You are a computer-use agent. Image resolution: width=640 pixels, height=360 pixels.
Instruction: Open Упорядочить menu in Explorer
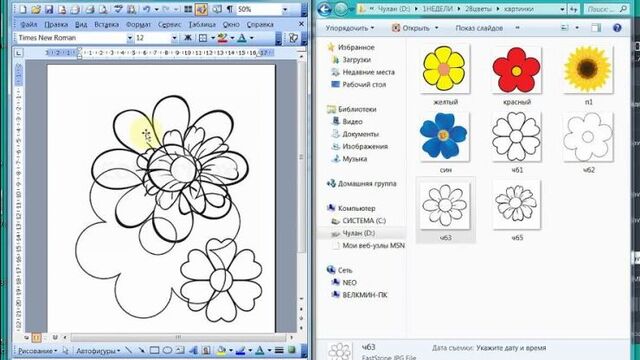click(x=350, y=28)
